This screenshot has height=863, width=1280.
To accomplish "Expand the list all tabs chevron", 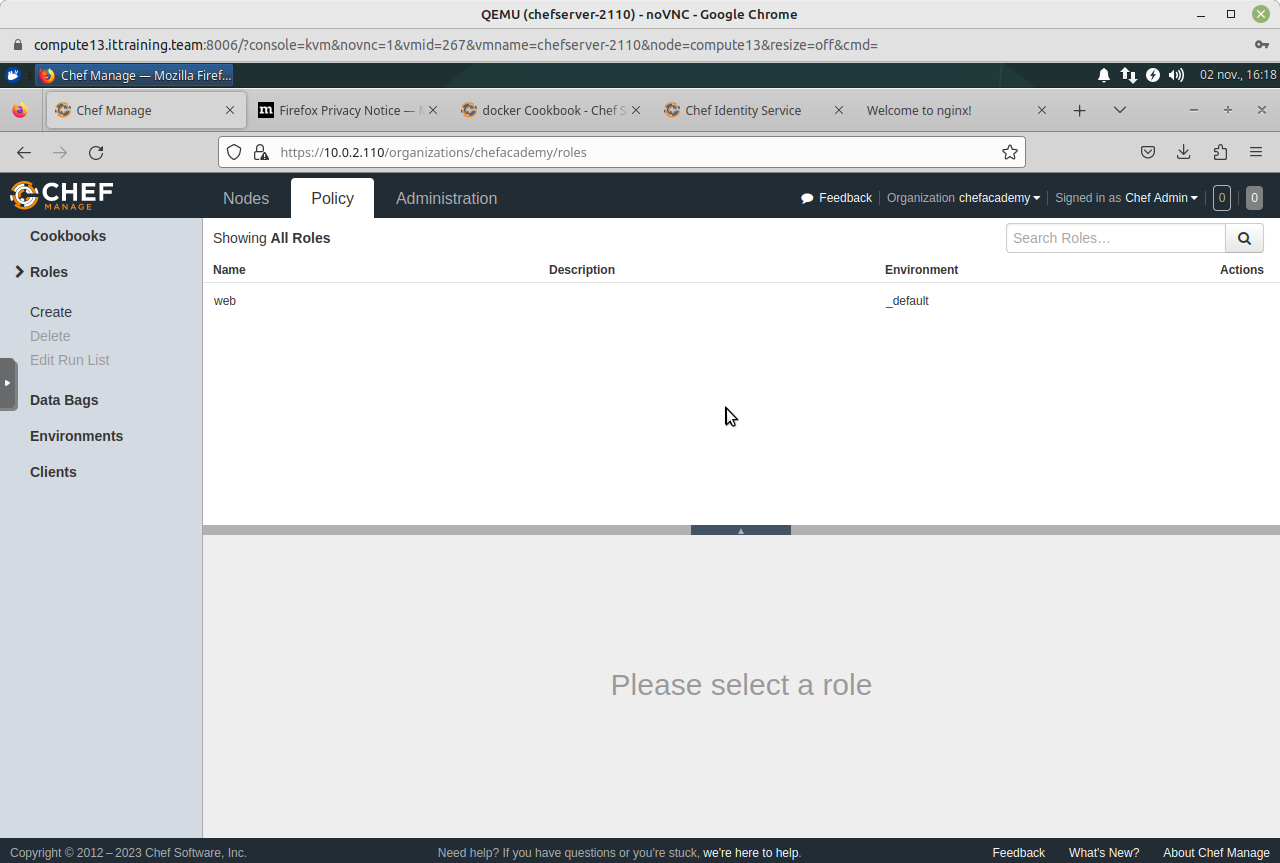I will coord(1119,110).
